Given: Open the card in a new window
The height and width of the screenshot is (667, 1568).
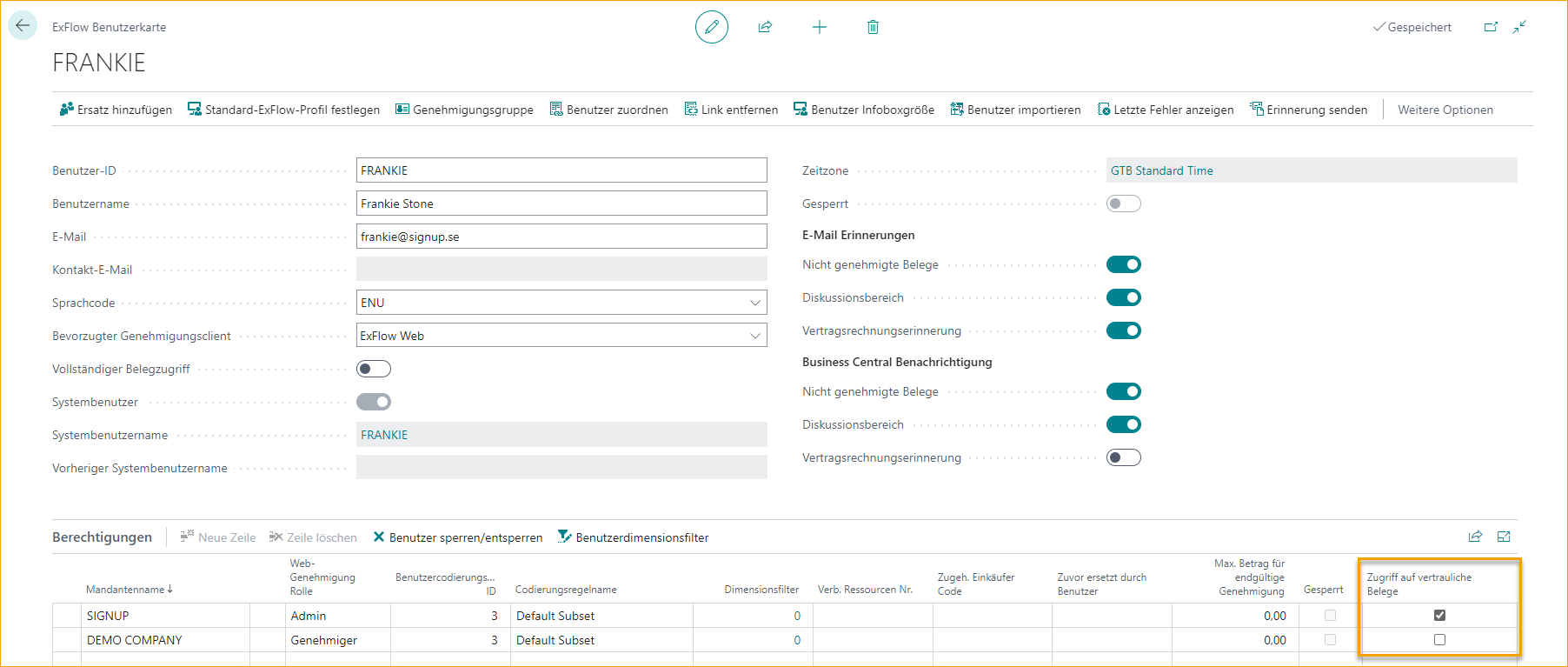Looking at the screenshot, I should point(1490,27).
